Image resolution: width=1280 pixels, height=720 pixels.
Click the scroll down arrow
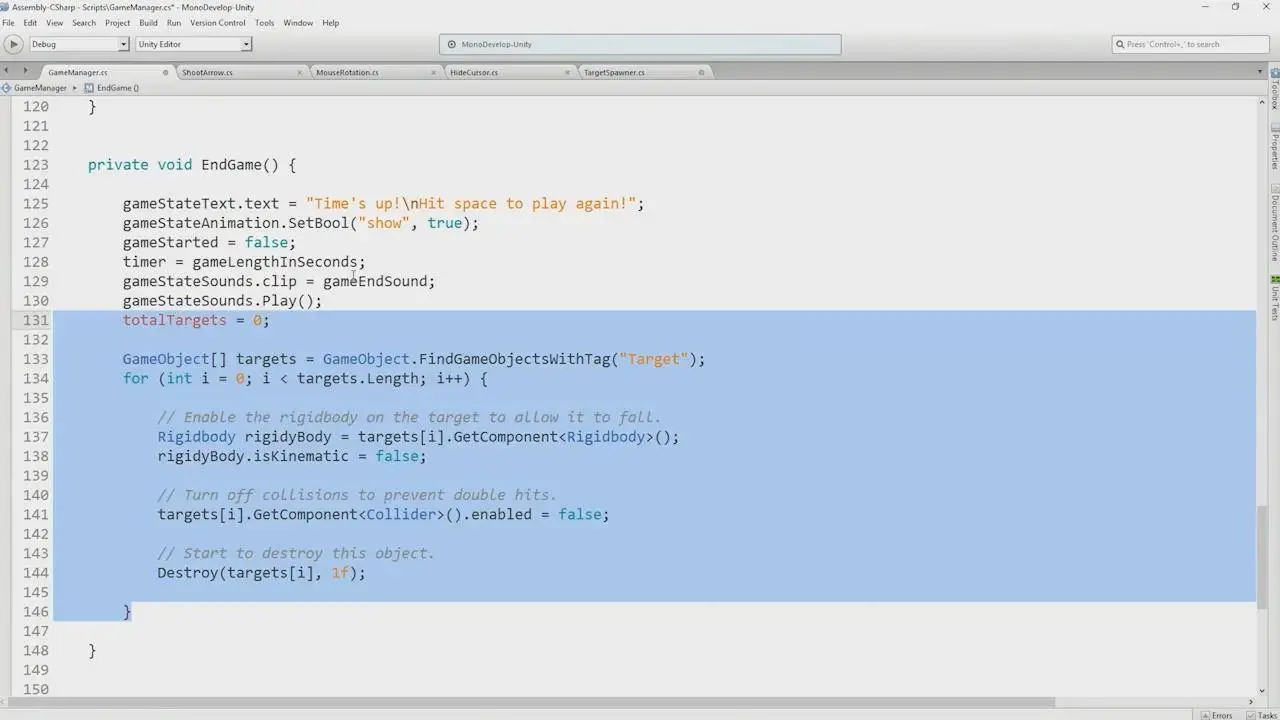1263,690
